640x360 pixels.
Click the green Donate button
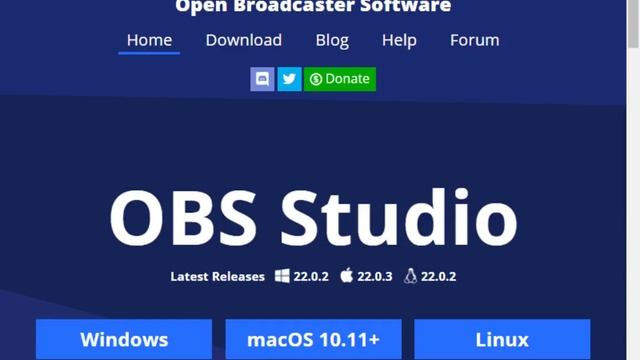pyautogui.click(x=340, y=79)
